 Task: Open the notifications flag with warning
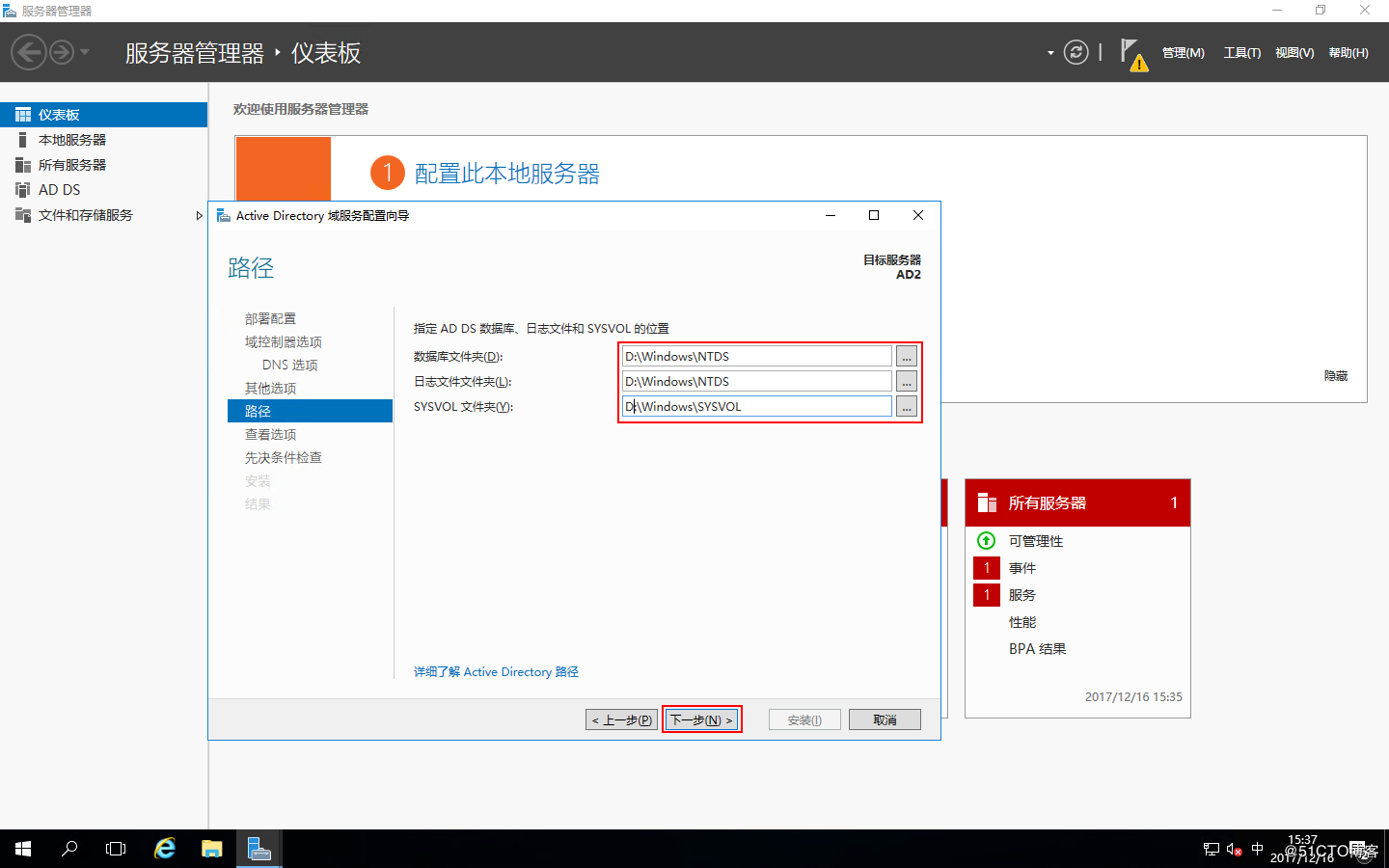coord(1133,54)
